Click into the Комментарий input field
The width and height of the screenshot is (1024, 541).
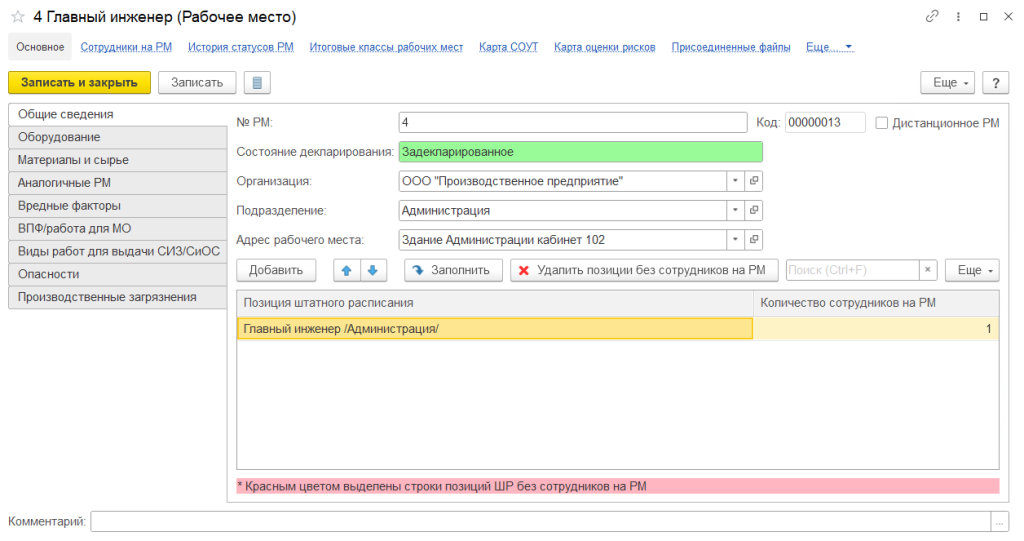(540, 521)
